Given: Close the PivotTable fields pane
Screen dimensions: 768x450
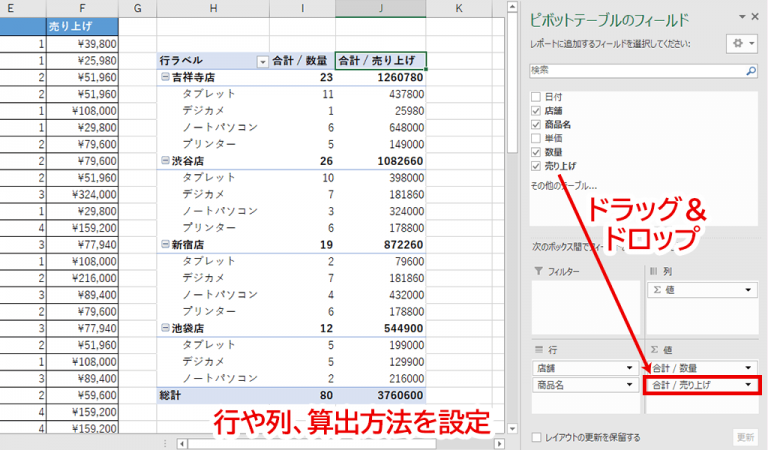Looking at the screenshot, I should (755, 17).
